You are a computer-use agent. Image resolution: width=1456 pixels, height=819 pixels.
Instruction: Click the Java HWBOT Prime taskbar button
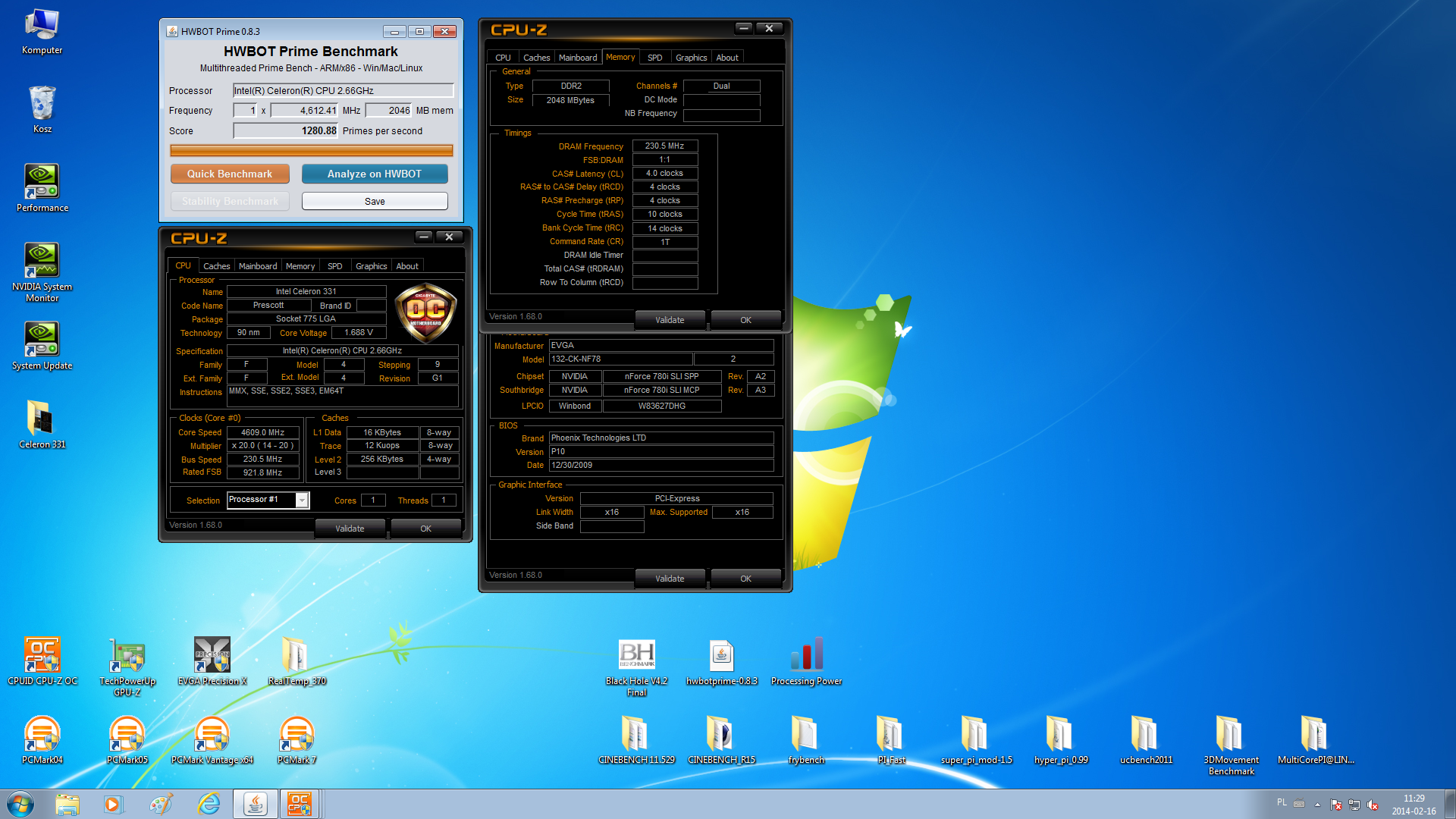tap(255, 804)
